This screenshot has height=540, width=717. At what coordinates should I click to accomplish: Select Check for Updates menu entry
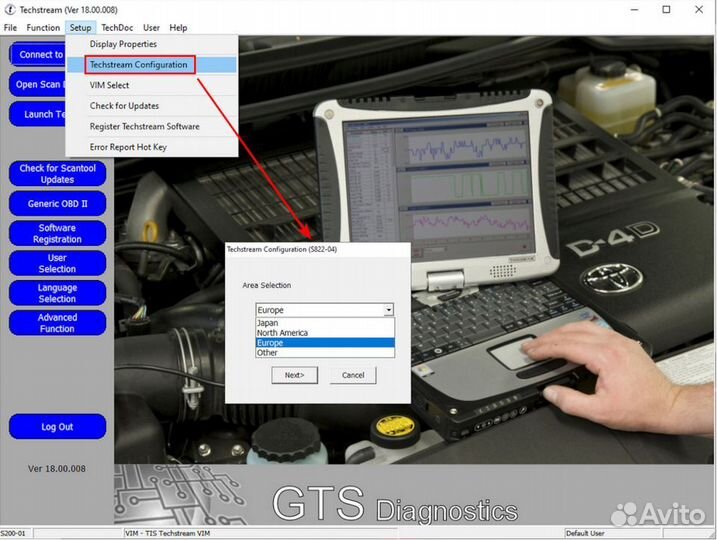coord(151,106)
